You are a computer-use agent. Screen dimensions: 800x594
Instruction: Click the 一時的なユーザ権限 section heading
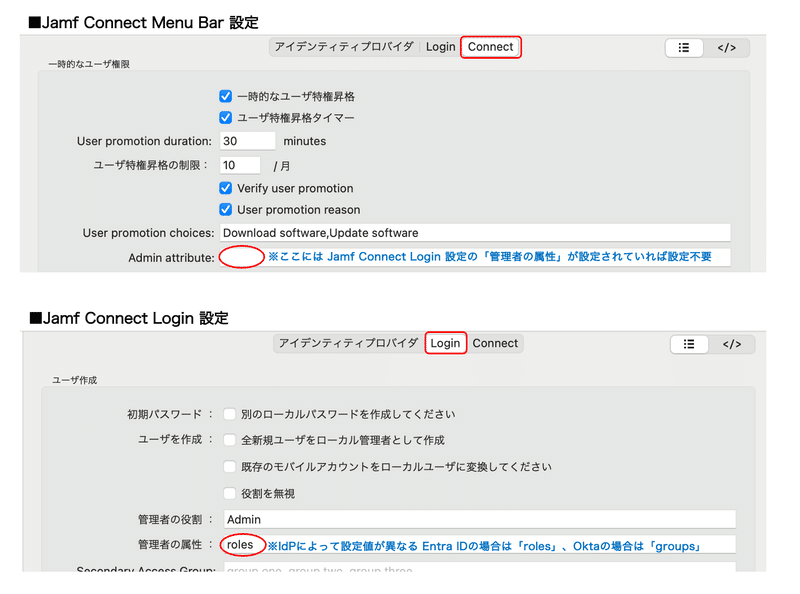tap(89, 64)
